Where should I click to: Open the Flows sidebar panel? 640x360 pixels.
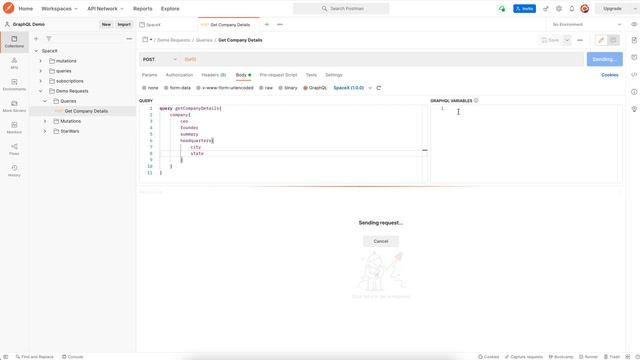click(14, 149)
